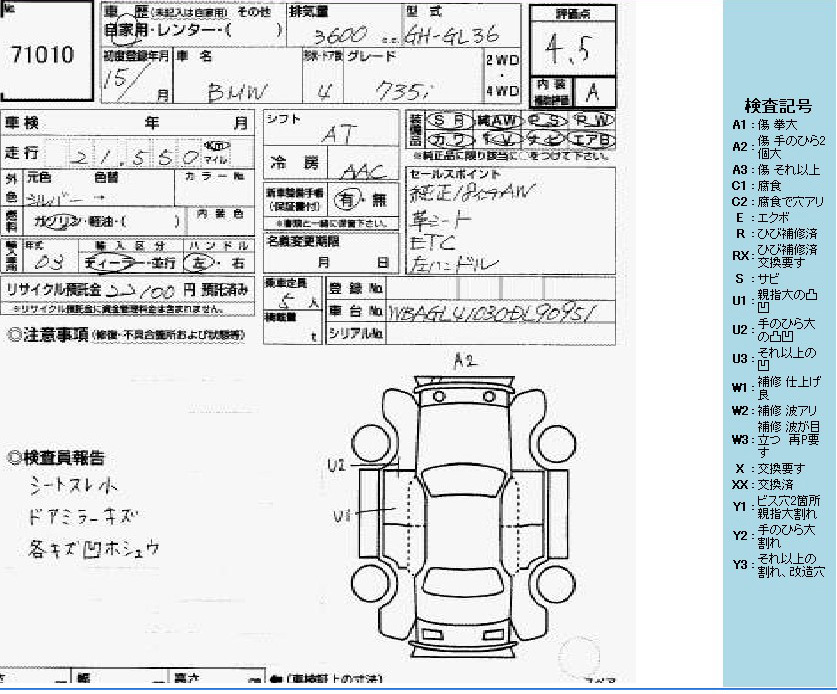Image resolution: width=837 pixels, height=694 pixels.
Task: Select the circled PW equipment mark
Action: (x=593, y=121)
